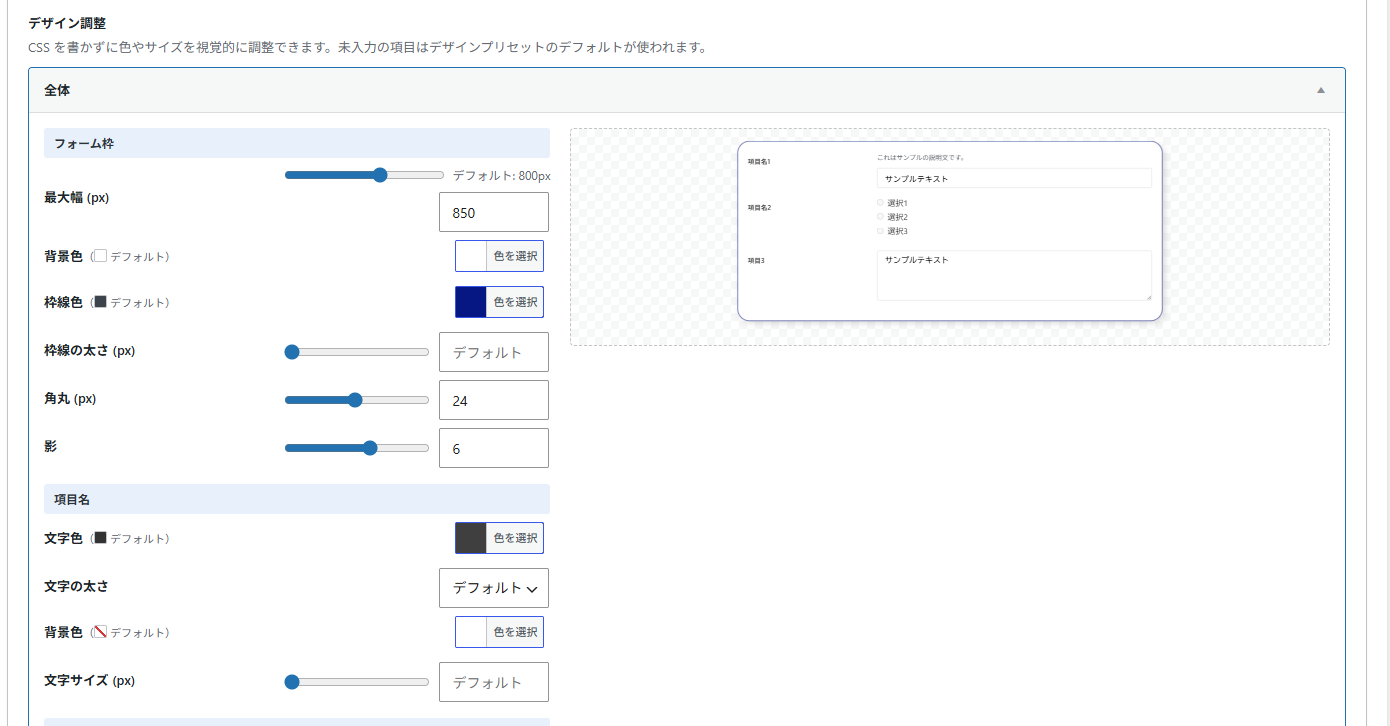Collapse the 全体 section with triangle icon

(1320, 90)
